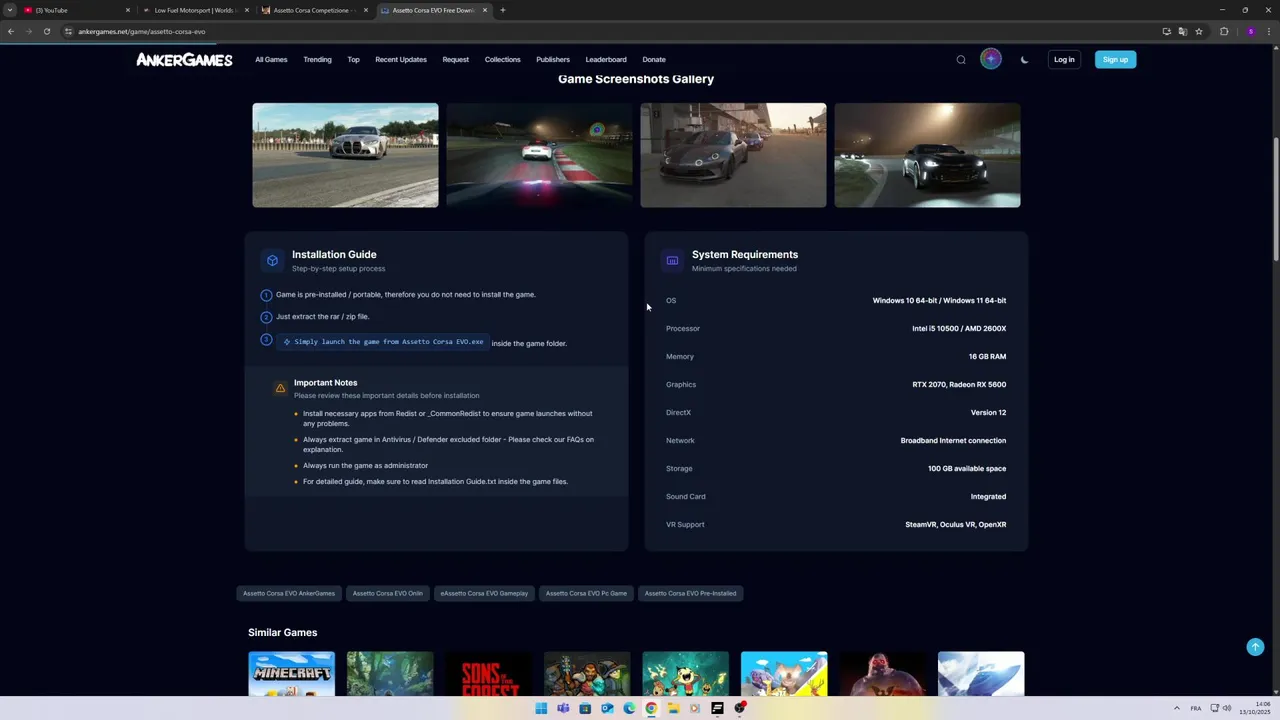Viewport: 1280px width, 720px height.
Task: Open Top games page
Action: point(353,60)
